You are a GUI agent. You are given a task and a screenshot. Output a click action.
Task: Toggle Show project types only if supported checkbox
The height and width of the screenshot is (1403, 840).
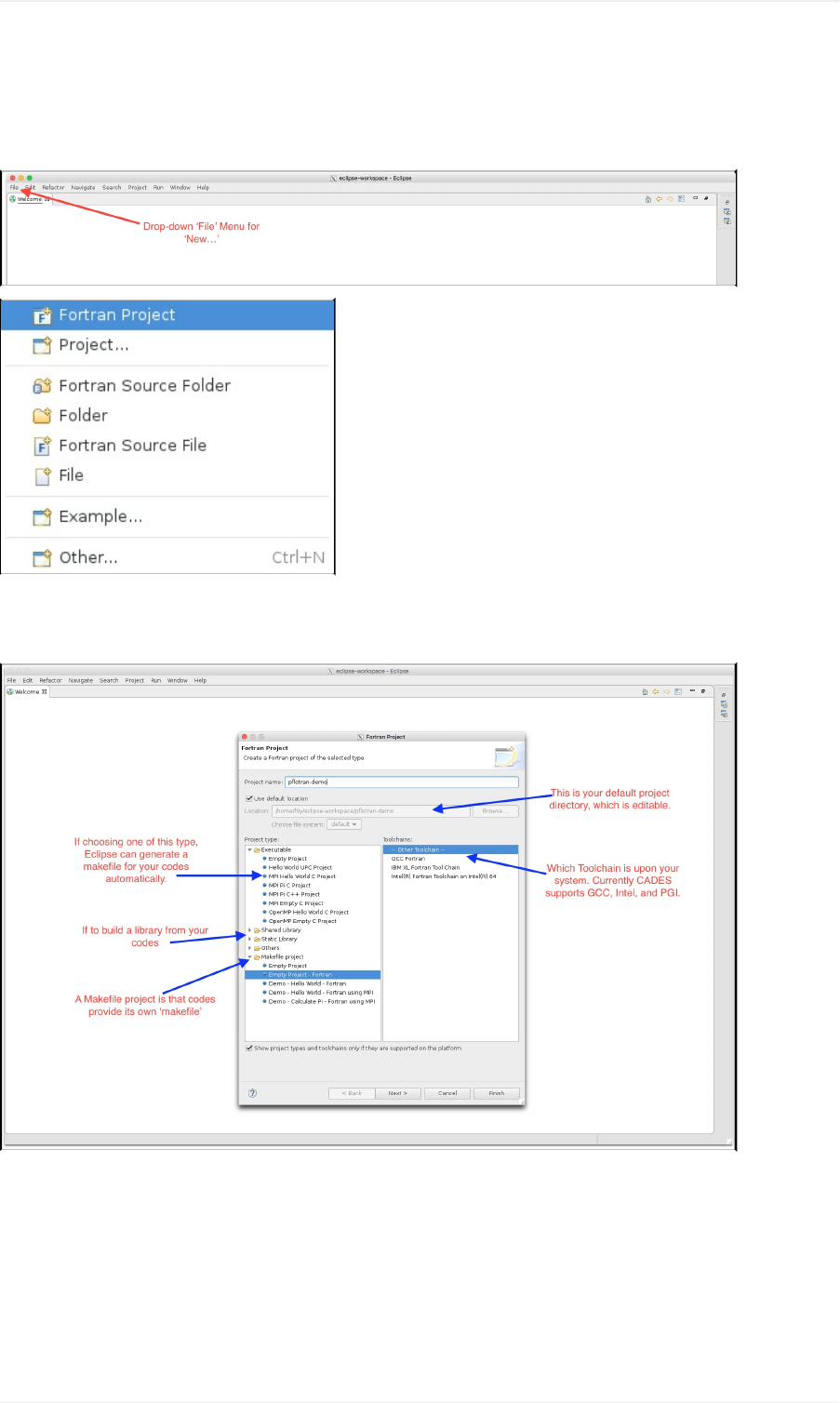(x=248, y=1048)
